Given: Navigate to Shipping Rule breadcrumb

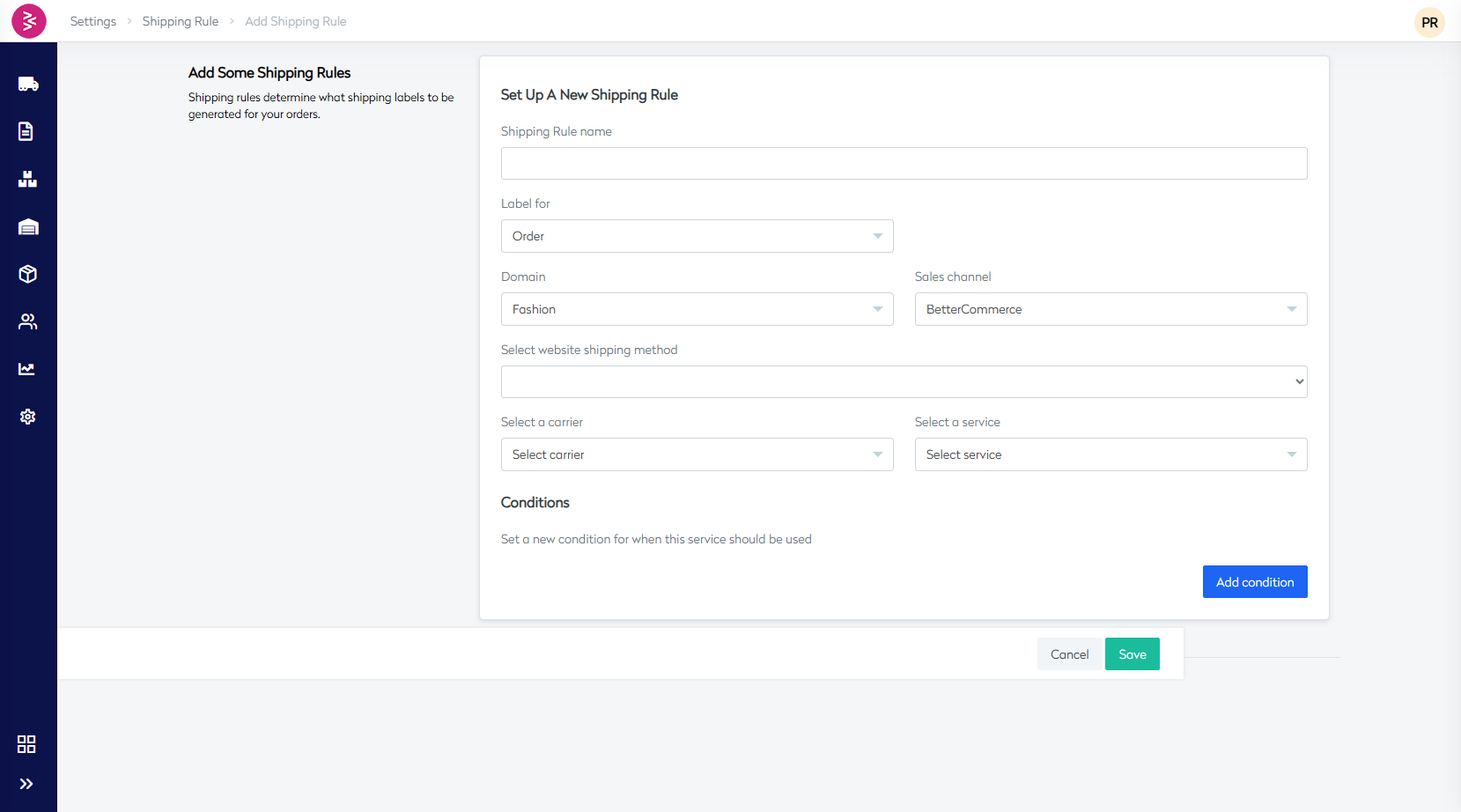Looking at the screenshot, I should tap(181, 21).
